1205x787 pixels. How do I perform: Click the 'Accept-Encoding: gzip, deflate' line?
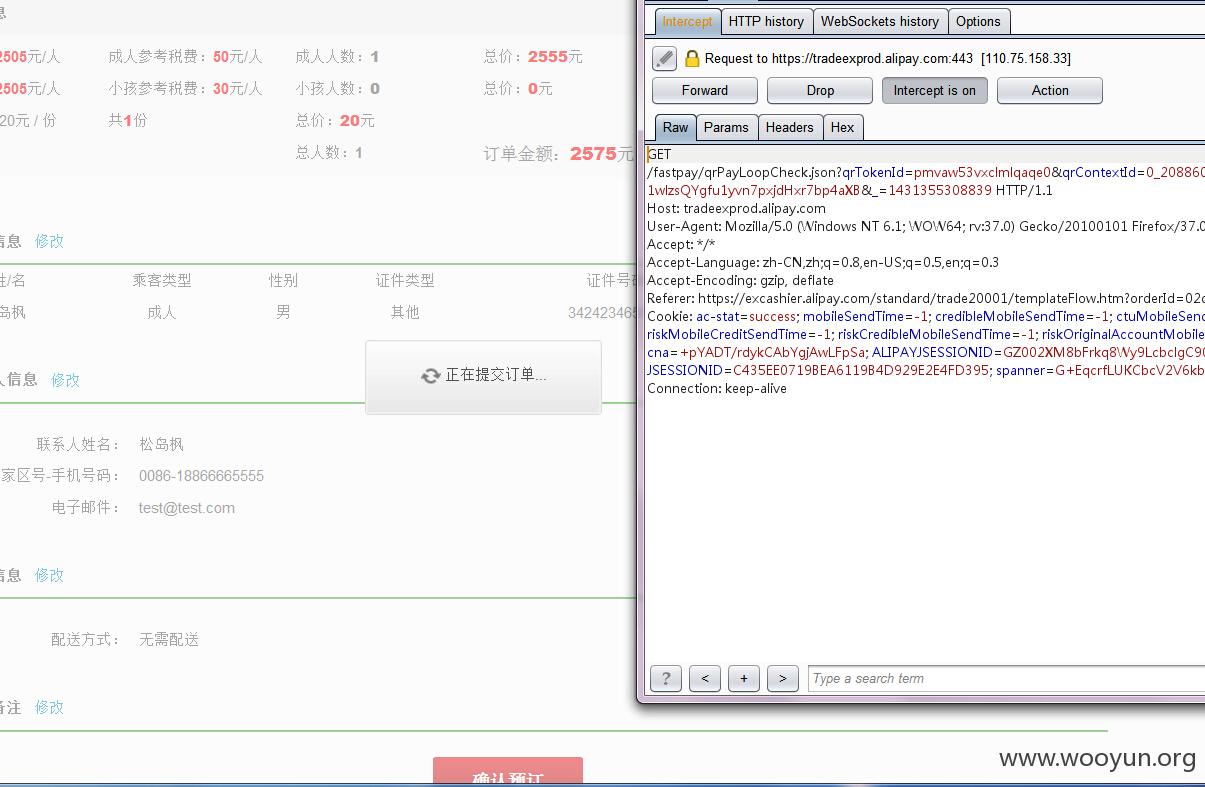pyautogui.click(x=740, y=280)
